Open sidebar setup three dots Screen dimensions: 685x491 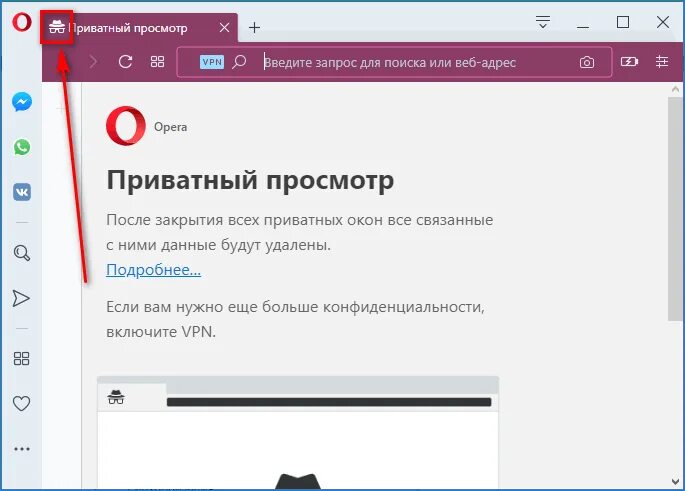point(22,449)
